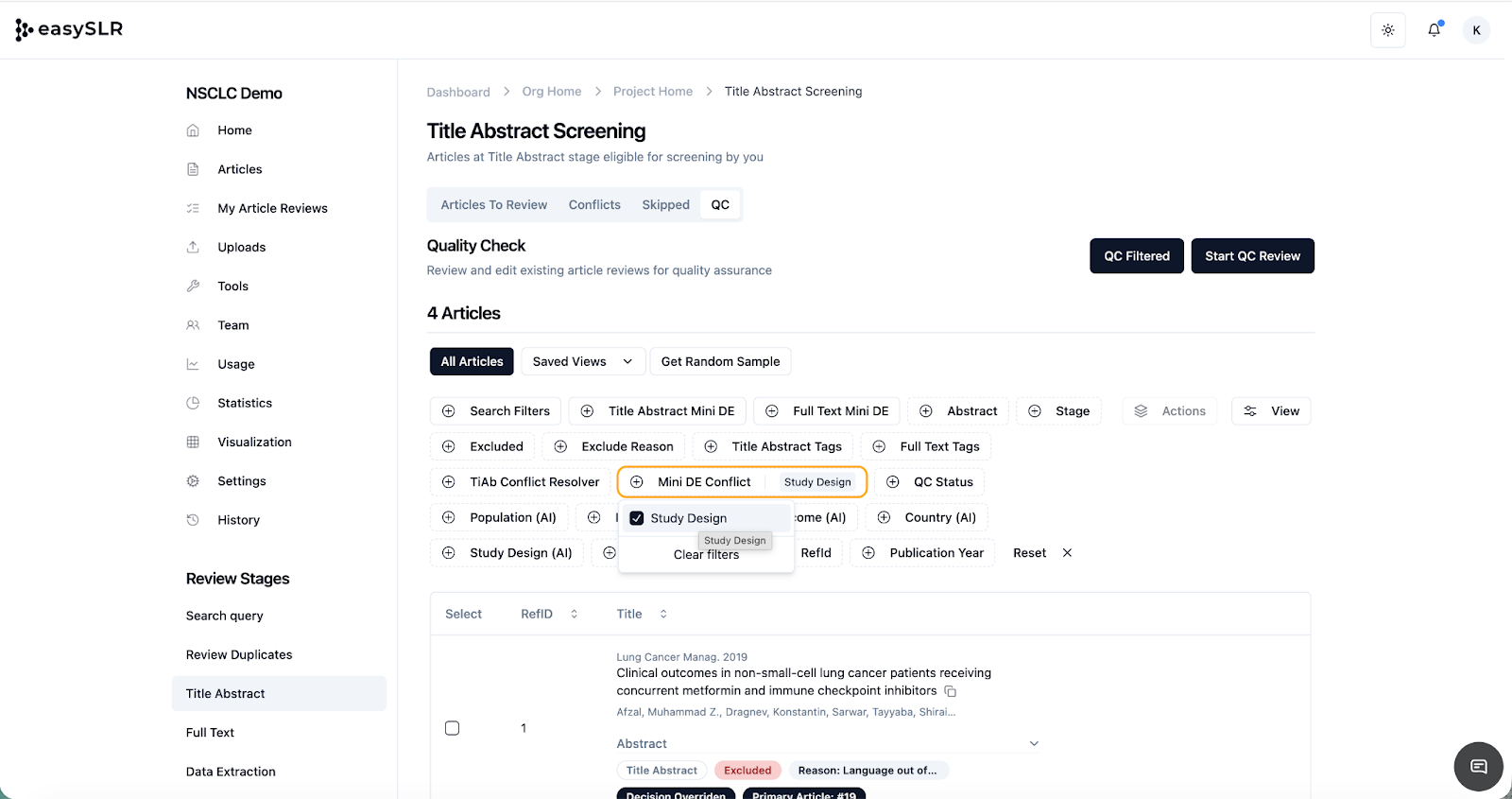Click the easySLR logo
This screenshot has height=799, width=1512.
tap(69, 29)
